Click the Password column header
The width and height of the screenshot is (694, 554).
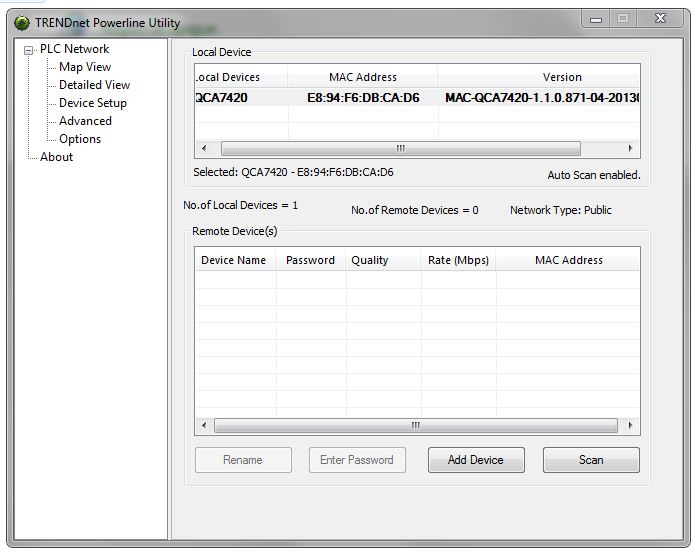tap(310, 260)
